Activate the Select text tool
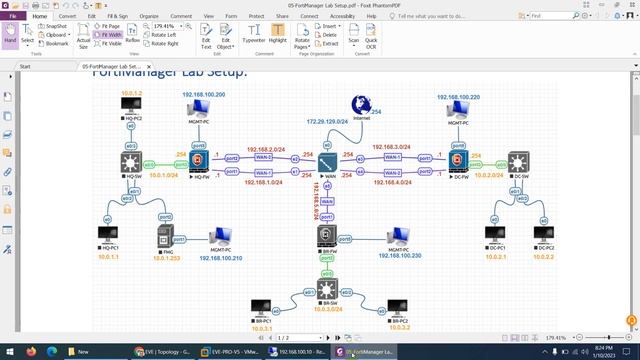This screenshot has width=640, height=360. (x=27, y=35)
